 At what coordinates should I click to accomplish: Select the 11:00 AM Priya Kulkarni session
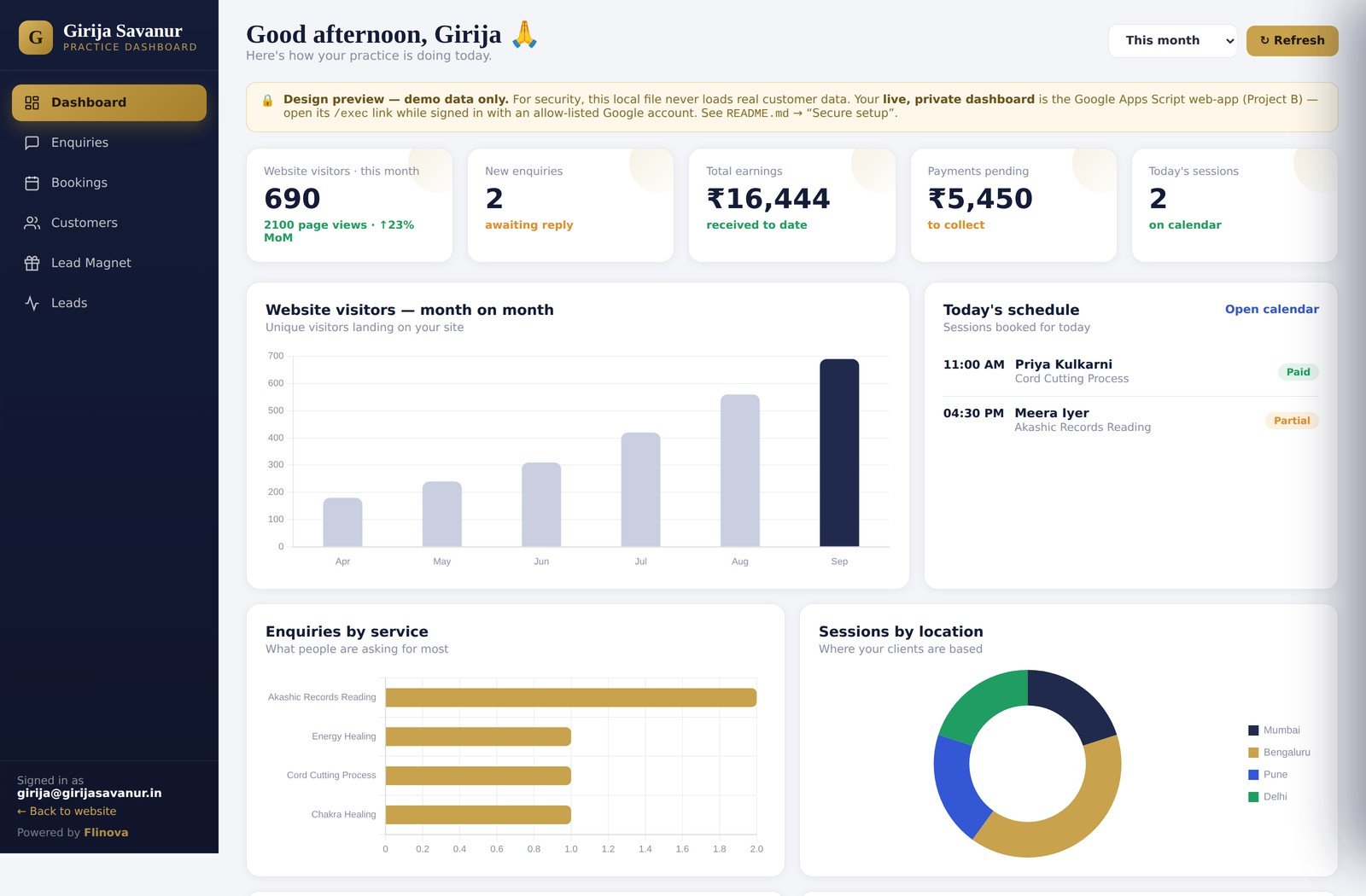tap(1130, 372)
